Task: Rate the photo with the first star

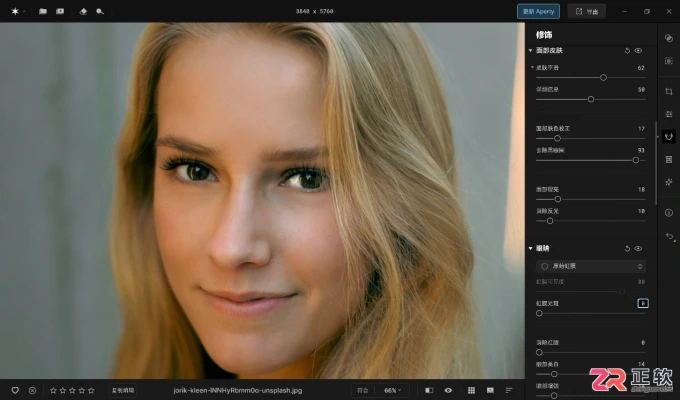Action: click(53, 390)
